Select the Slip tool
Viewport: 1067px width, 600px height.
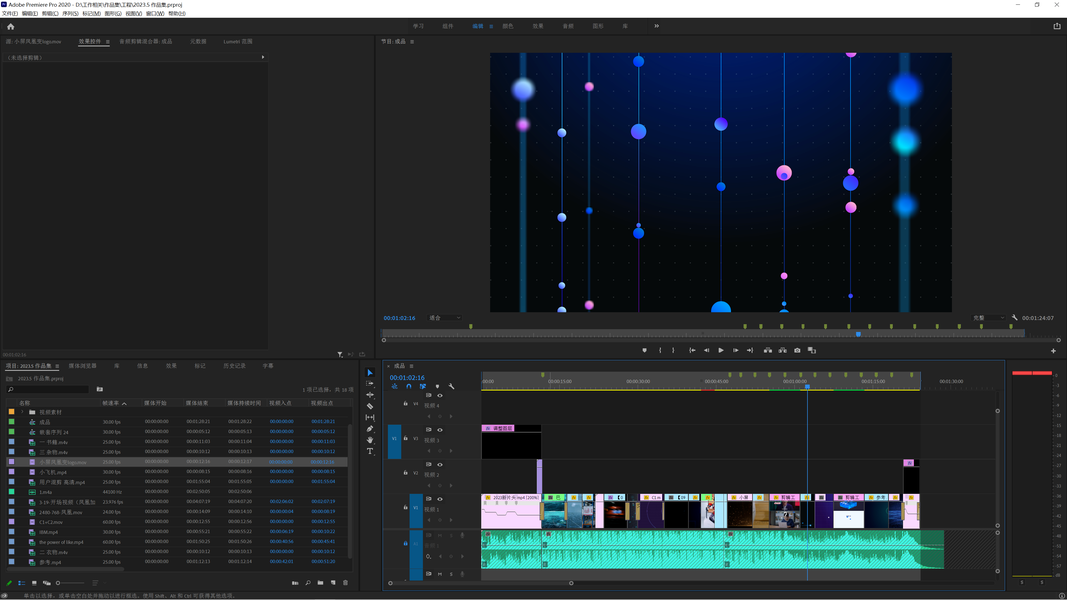pos(370,418)
